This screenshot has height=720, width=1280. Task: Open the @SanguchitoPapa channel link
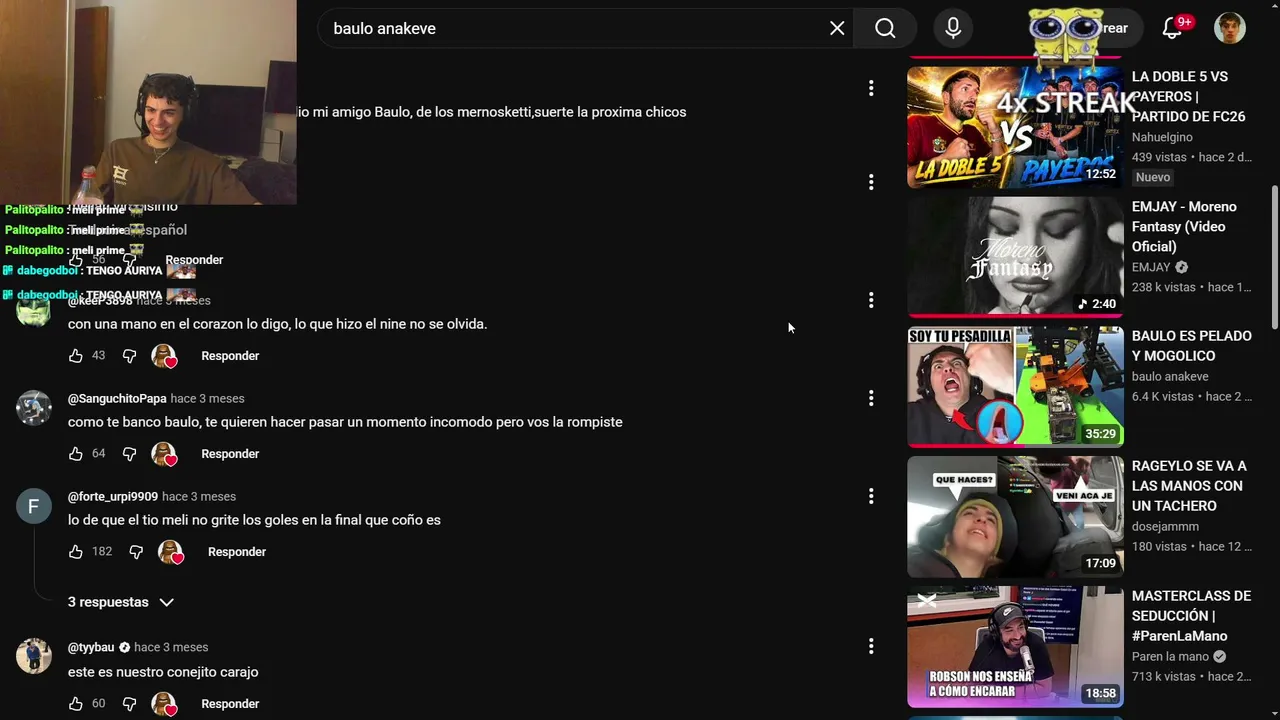click(117, 399)
